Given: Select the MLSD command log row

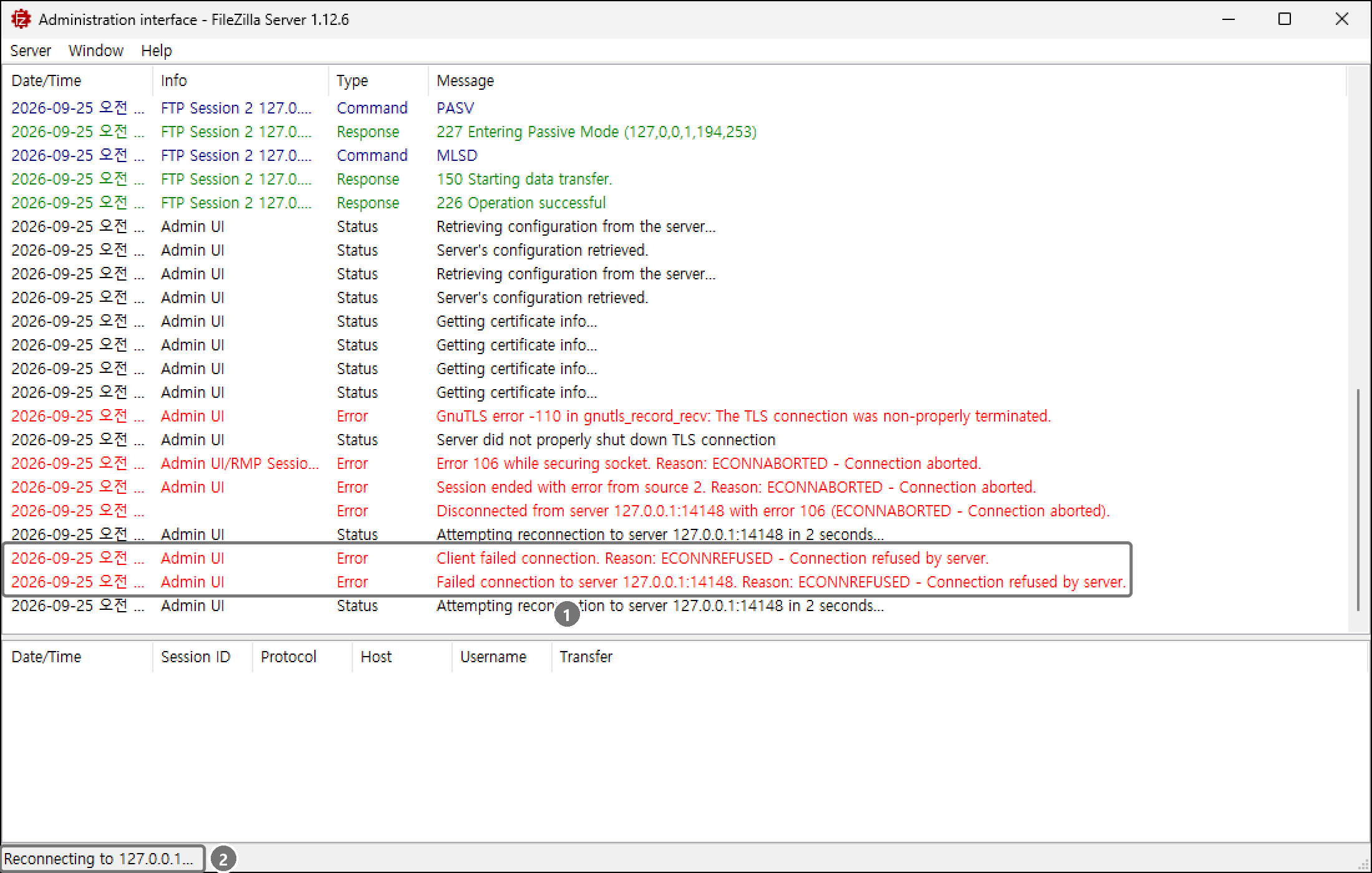Looking at the screenshot, I should coord(675,155).
